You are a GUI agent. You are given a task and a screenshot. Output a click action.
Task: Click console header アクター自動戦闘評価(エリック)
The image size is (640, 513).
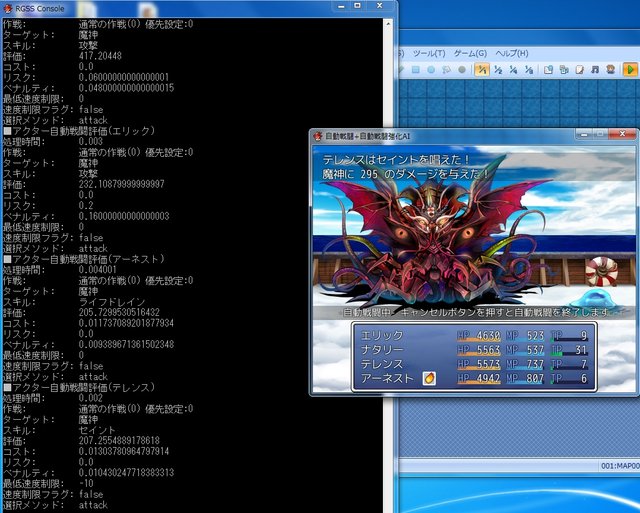click(79, 131)
